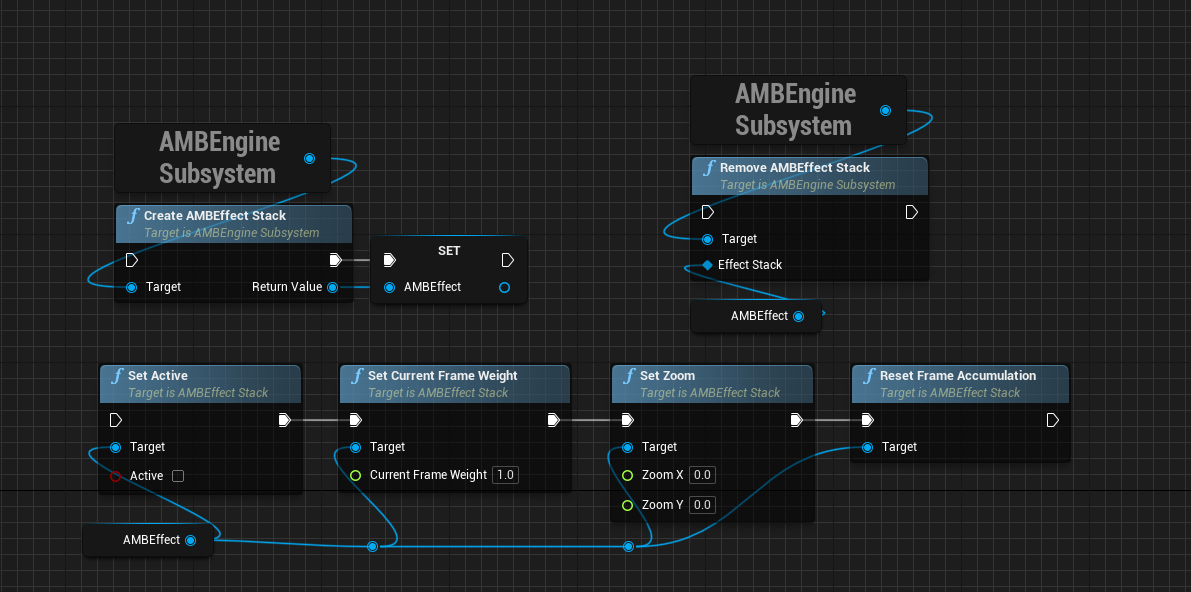Click the SET node exec input pin
This screenshot has height=592, width=1191.
390,261
